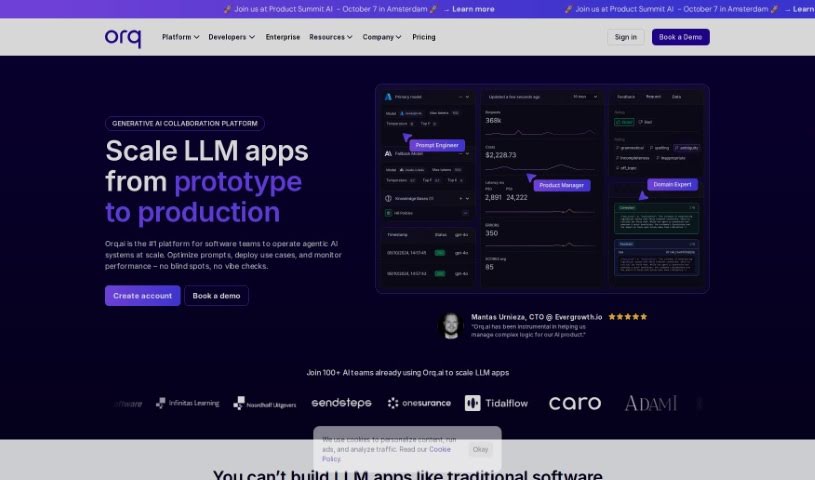This screenshot has width=815, height=480.
Task: Go to the Pricing page
Action: pos(424,37)
